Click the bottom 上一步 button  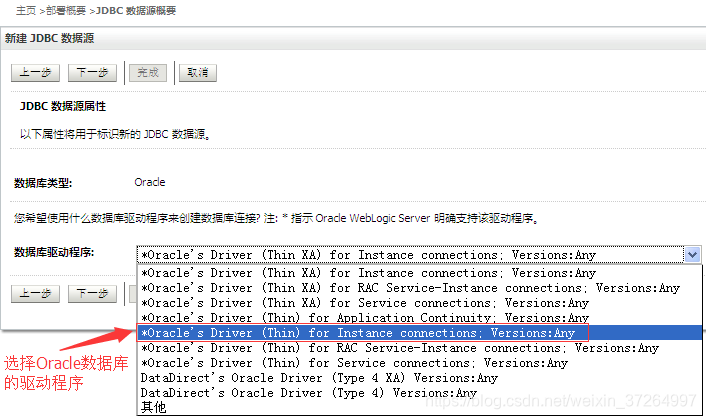(35, 293)
